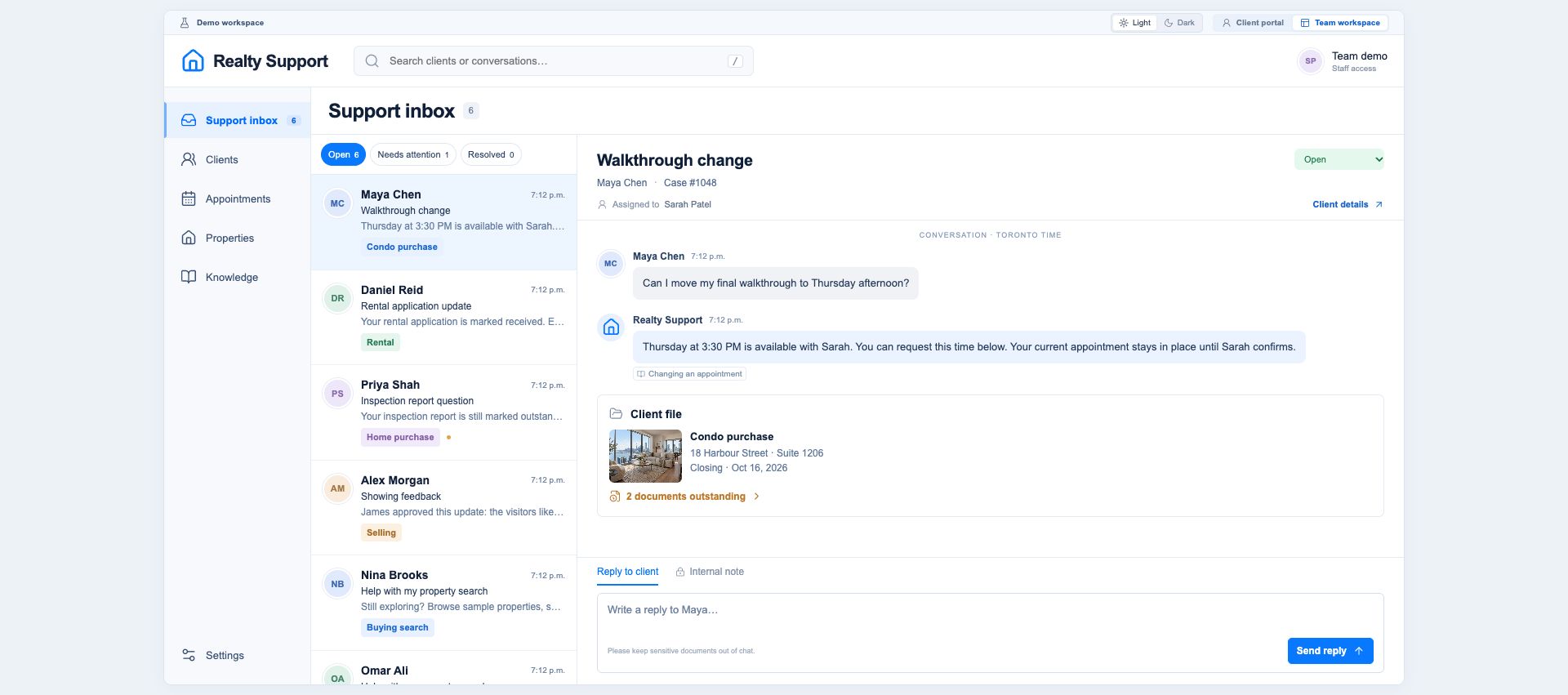
Task: Switch to Client portal view
Action: point(1253,23)
